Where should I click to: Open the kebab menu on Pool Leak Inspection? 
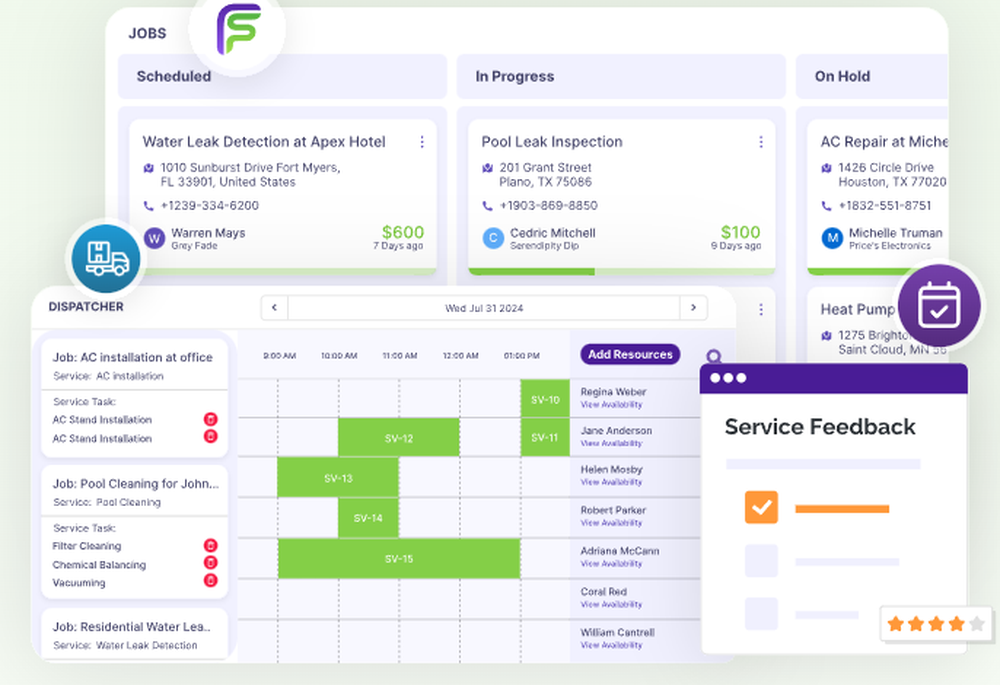pyautogui.click(x=761, y=142)
